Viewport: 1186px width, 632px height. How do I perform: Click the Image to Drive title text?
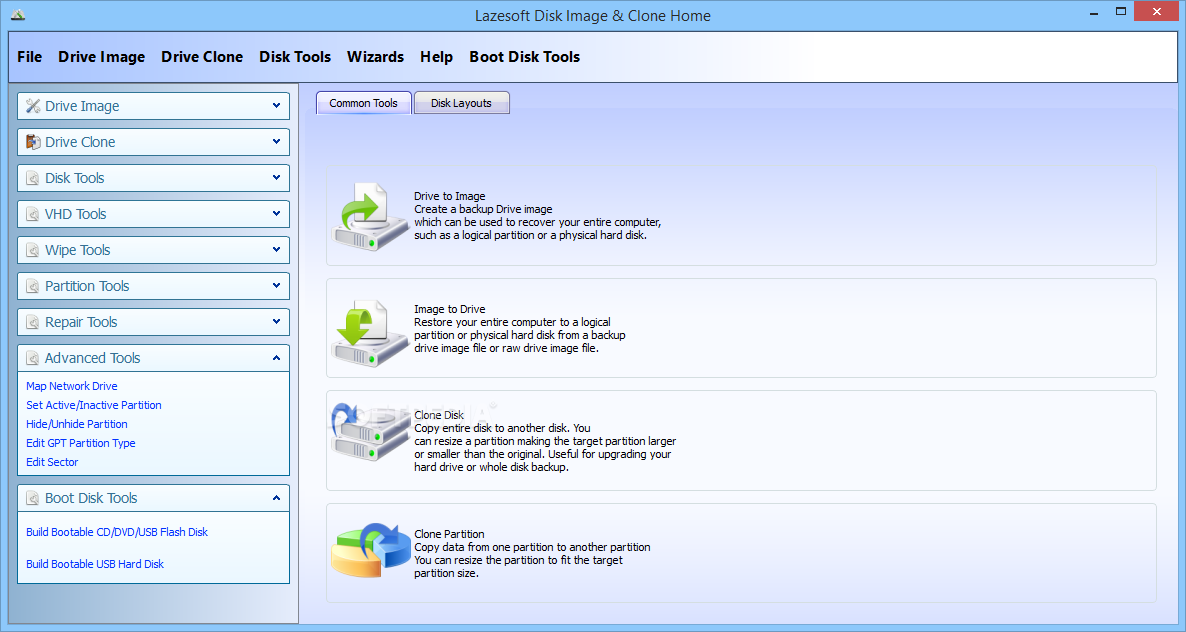[x=449, y=309]
